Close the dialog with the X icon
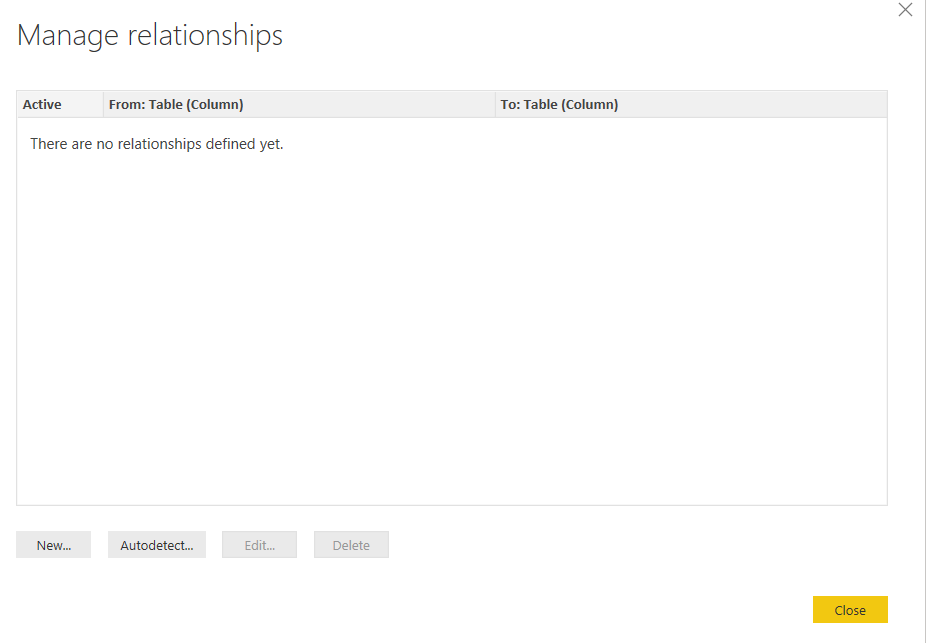 [x=905, y=10]
